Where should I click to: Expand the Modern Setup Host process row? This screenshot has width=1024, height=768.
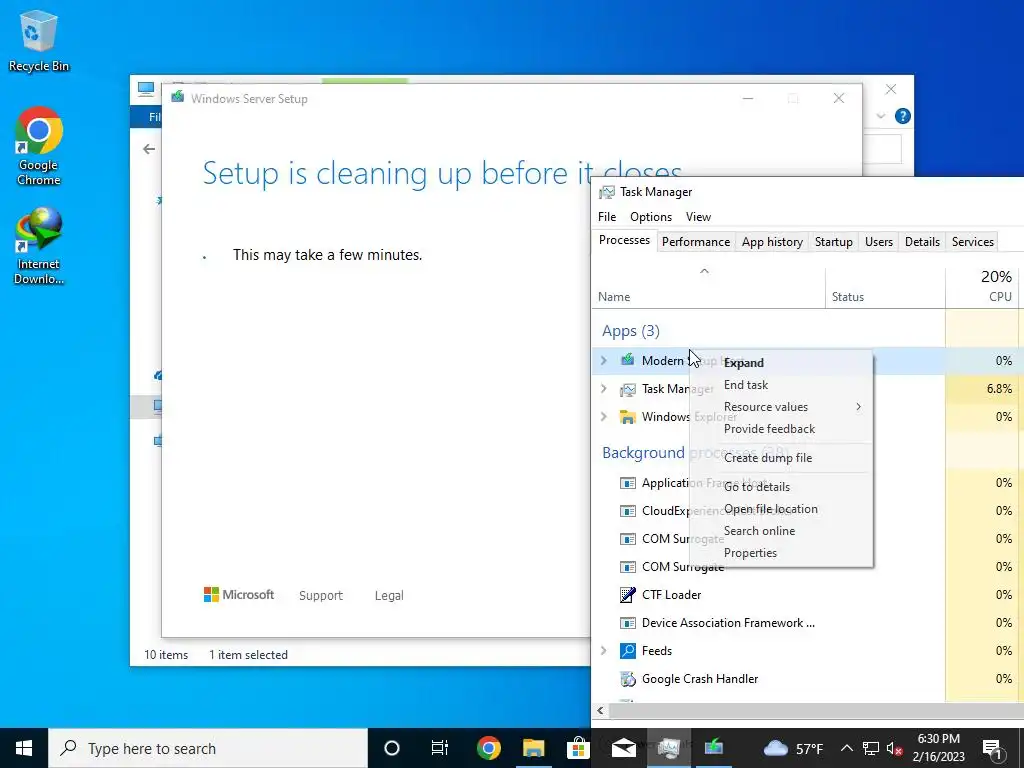click(x=604, y=360)
